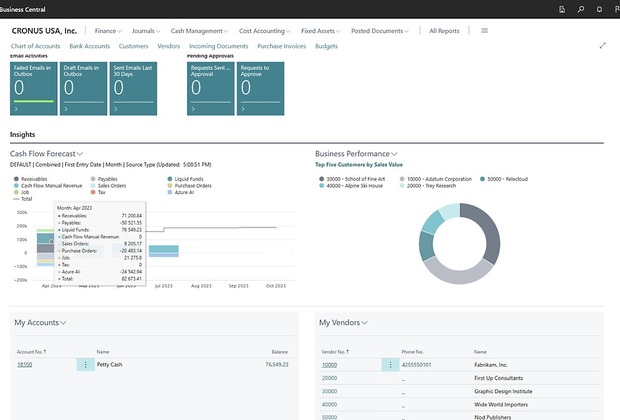Expand the Cost Accounting menu

click(x=264, y=31)
